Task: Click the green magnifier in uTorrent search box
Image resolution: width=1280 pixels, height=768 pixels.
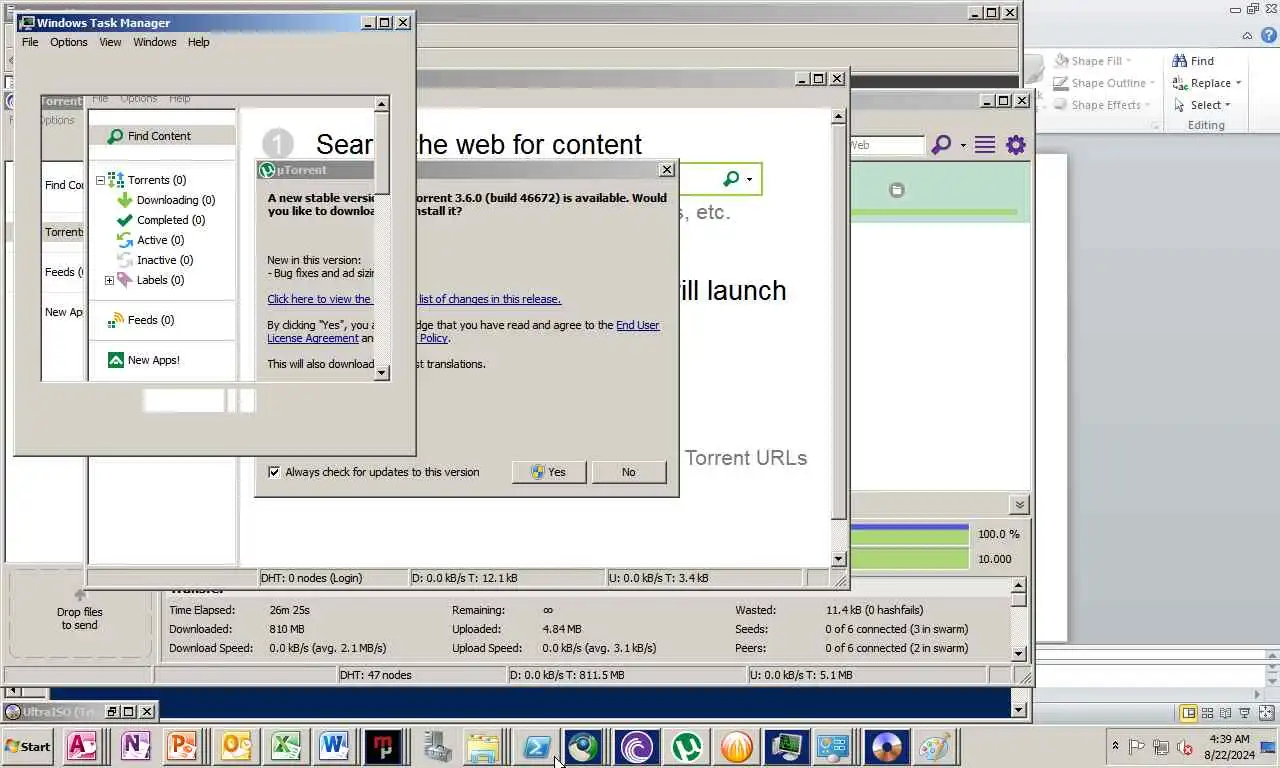Action: pyautogui.click(x=731, y=179)
